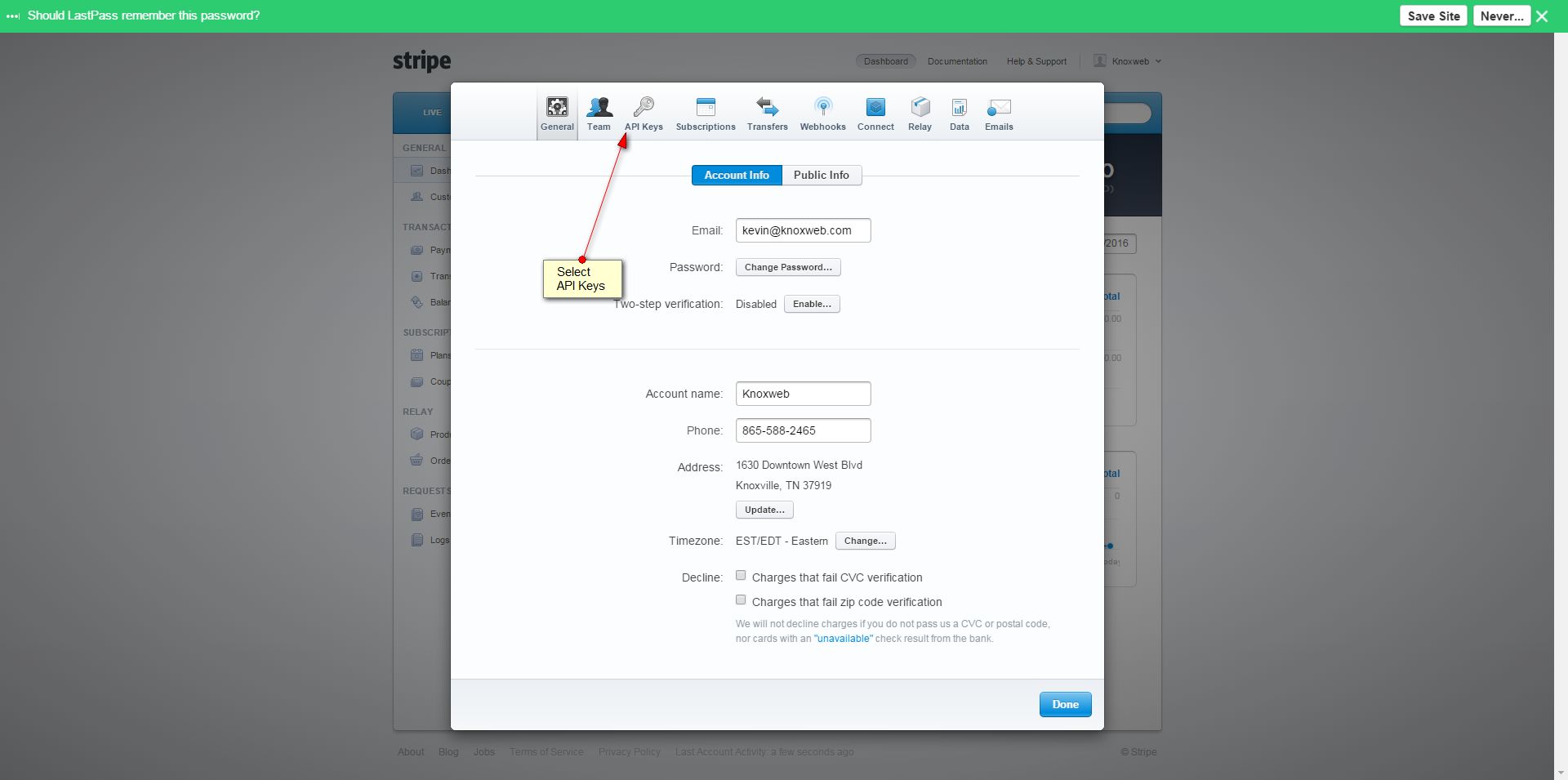
Task: Click the Change Password... button
Action: (x=788, y=267)
